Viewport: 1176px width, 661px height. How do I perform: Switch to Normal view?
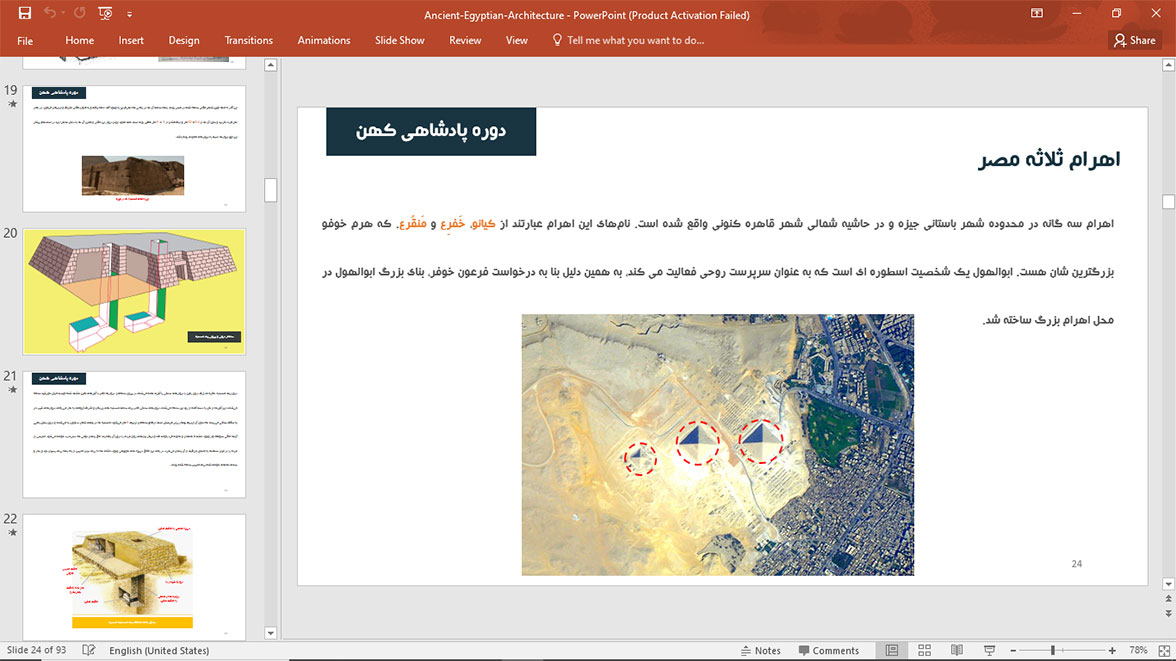[892, 650]
